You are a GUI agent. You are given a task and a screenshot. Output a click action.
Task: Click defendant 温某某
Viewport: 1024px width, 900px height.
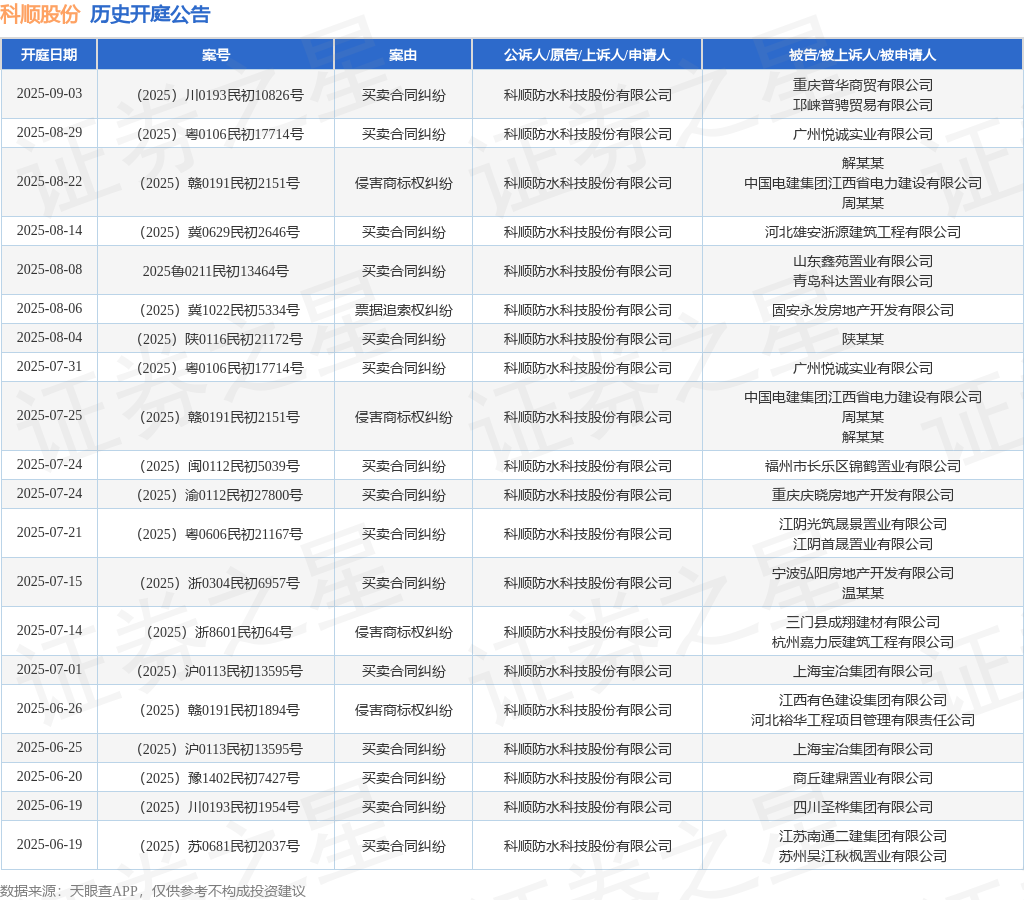863,594
